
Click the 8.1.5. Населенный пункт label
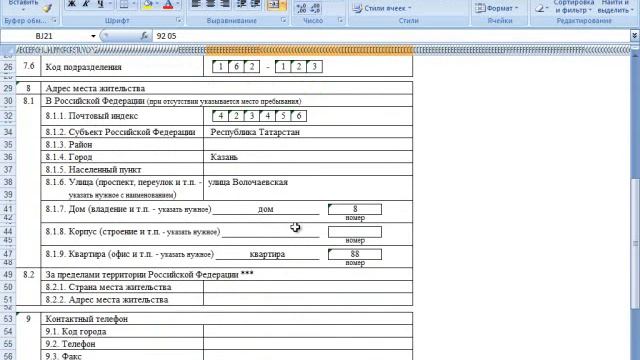tap(93, 169)
